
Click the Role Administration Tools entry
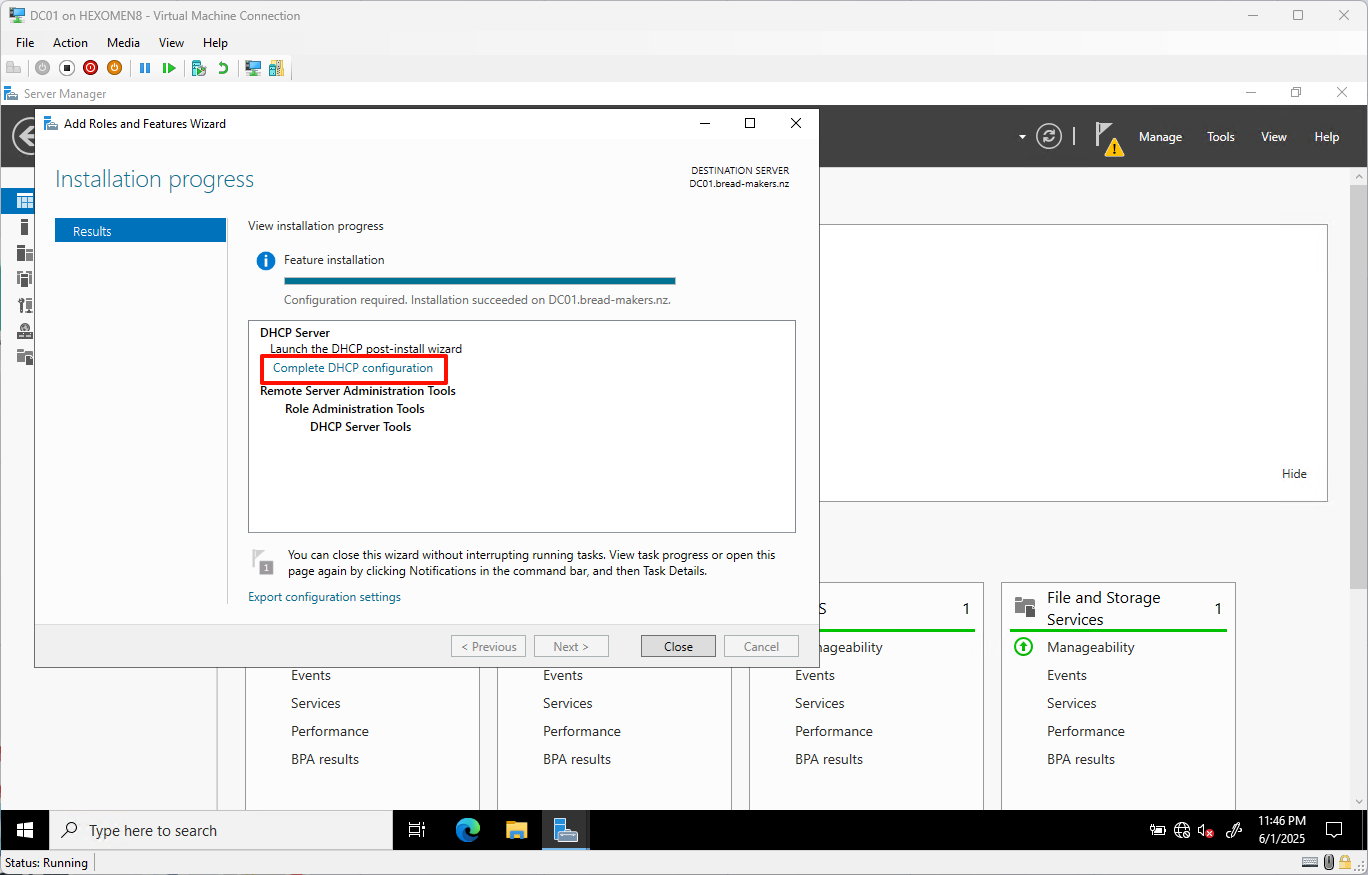point(354,409)
